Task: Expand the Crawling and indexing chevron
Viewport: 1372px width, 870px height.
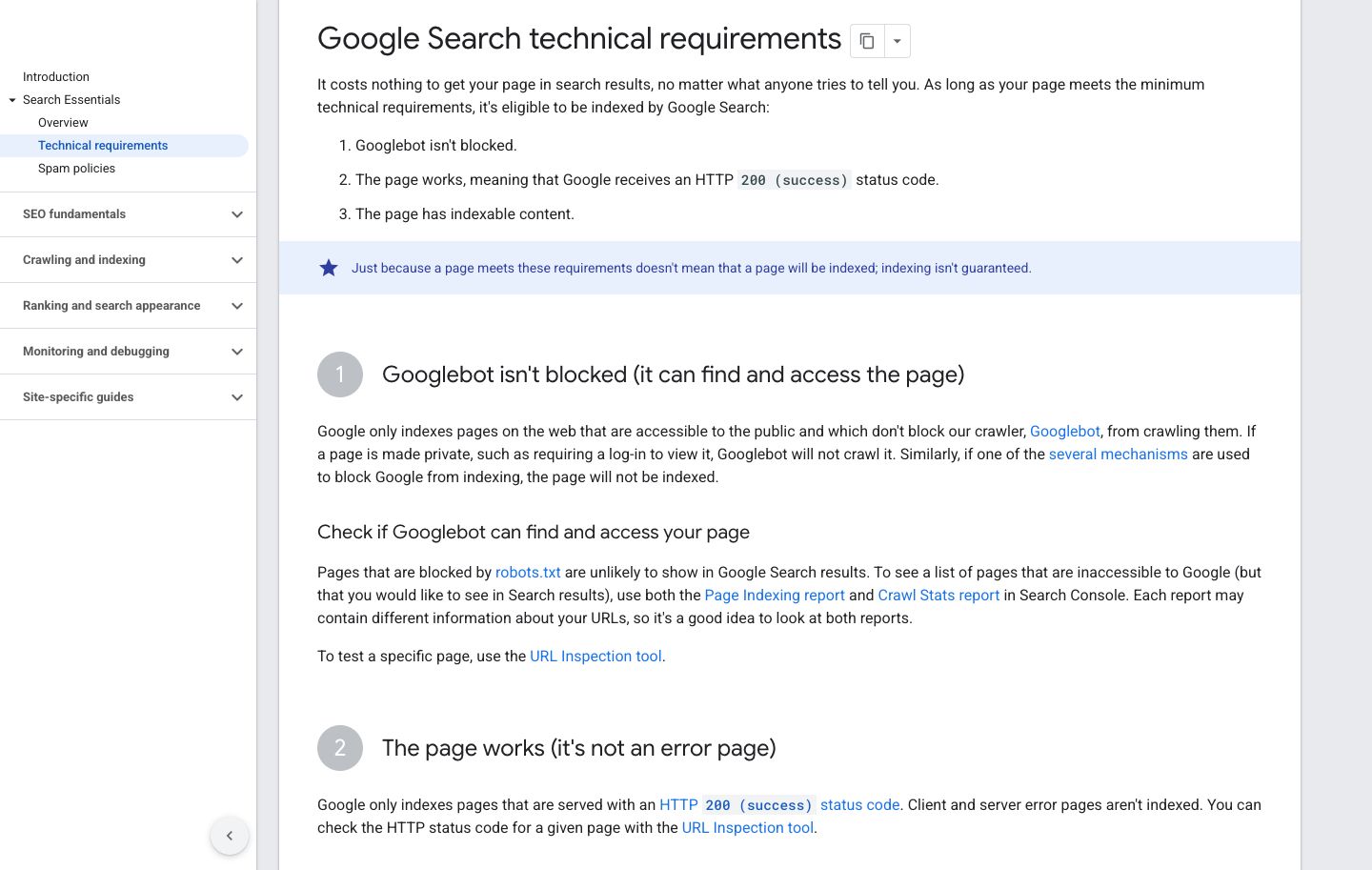Action: 237,260
